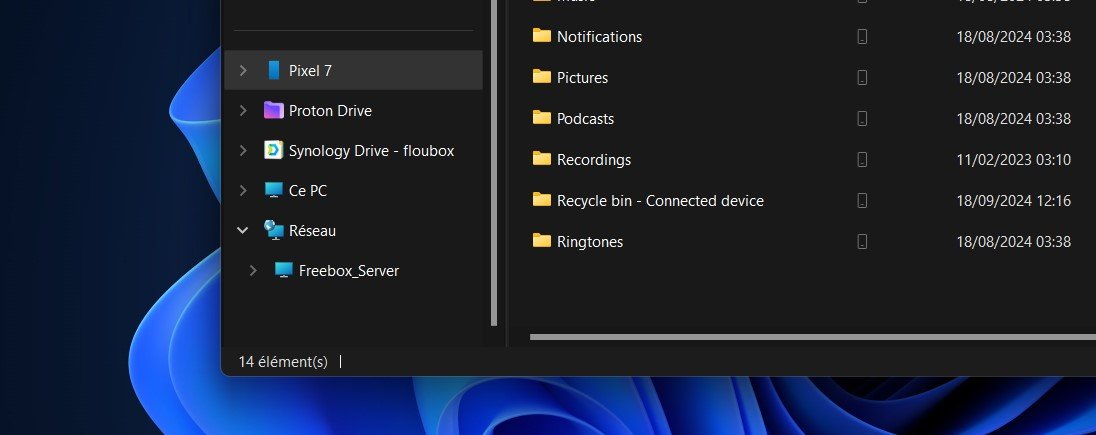This screenshot has width=1096, height=435.
Task: Collapse the Réseau tree node
Action: 243,230
